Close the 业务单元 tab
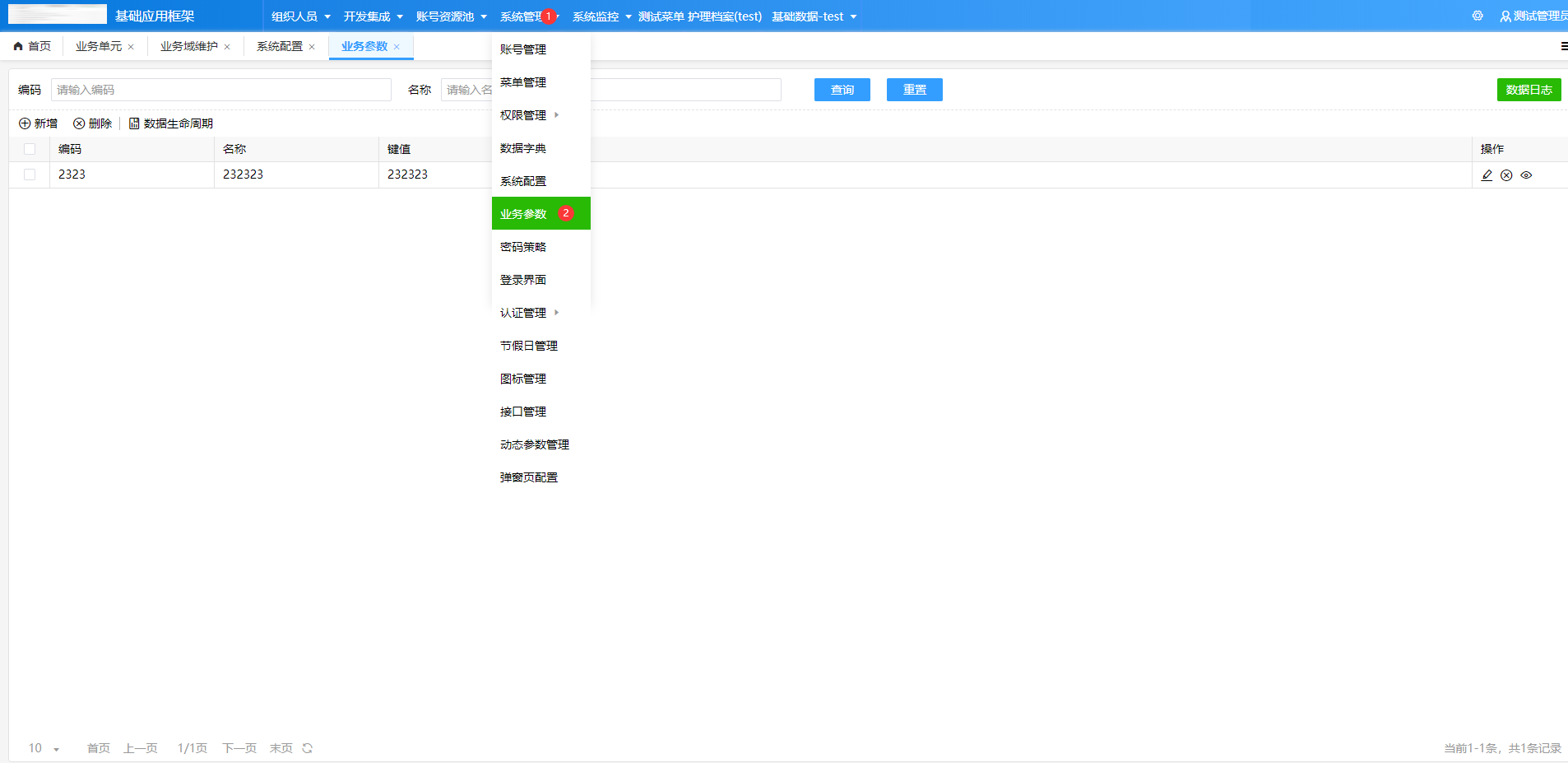 pyautogui.click(x=131, y=47)
